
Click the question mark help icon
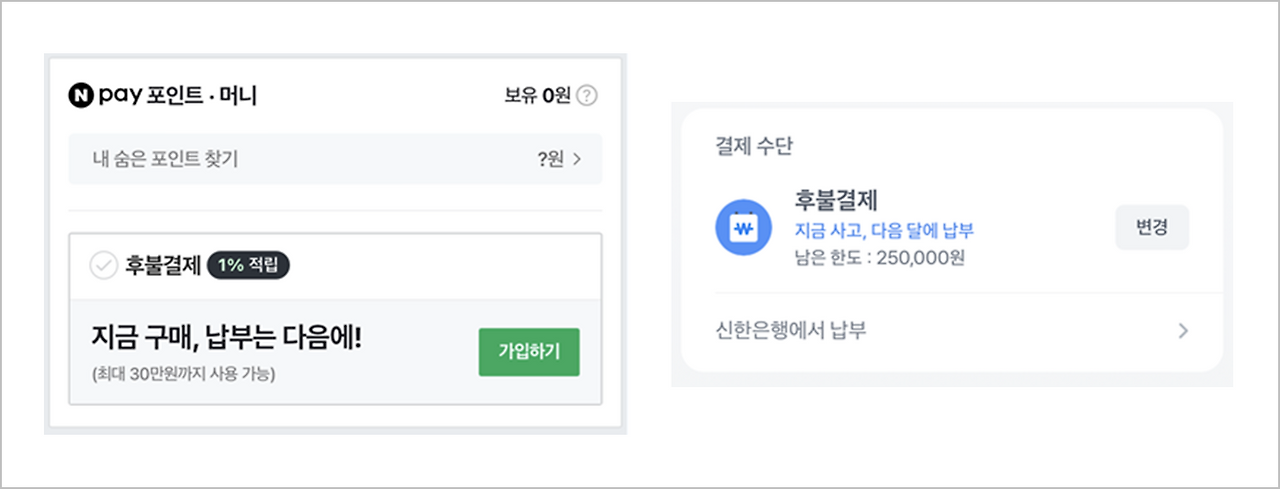click(587, 97)
